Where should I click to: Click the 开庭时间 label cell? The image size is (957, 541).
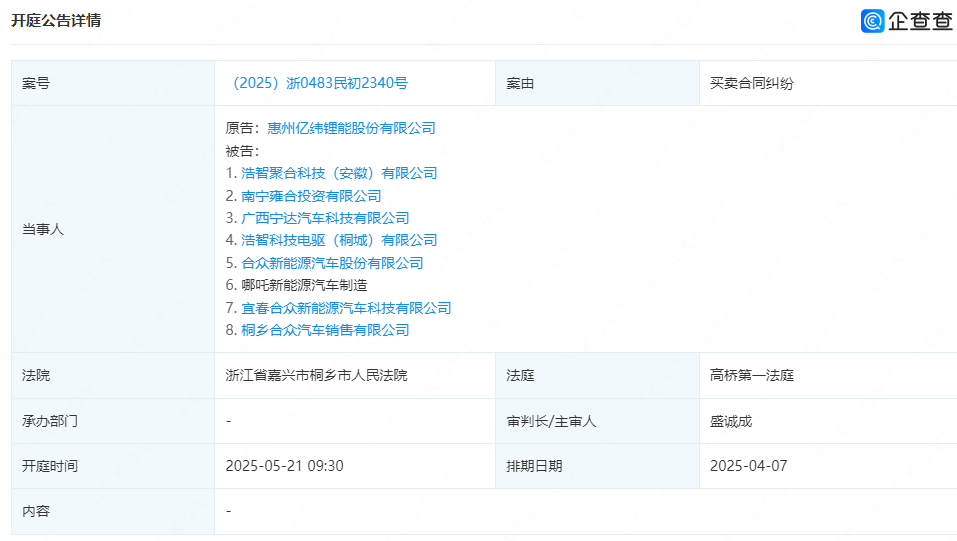point(113,466)
